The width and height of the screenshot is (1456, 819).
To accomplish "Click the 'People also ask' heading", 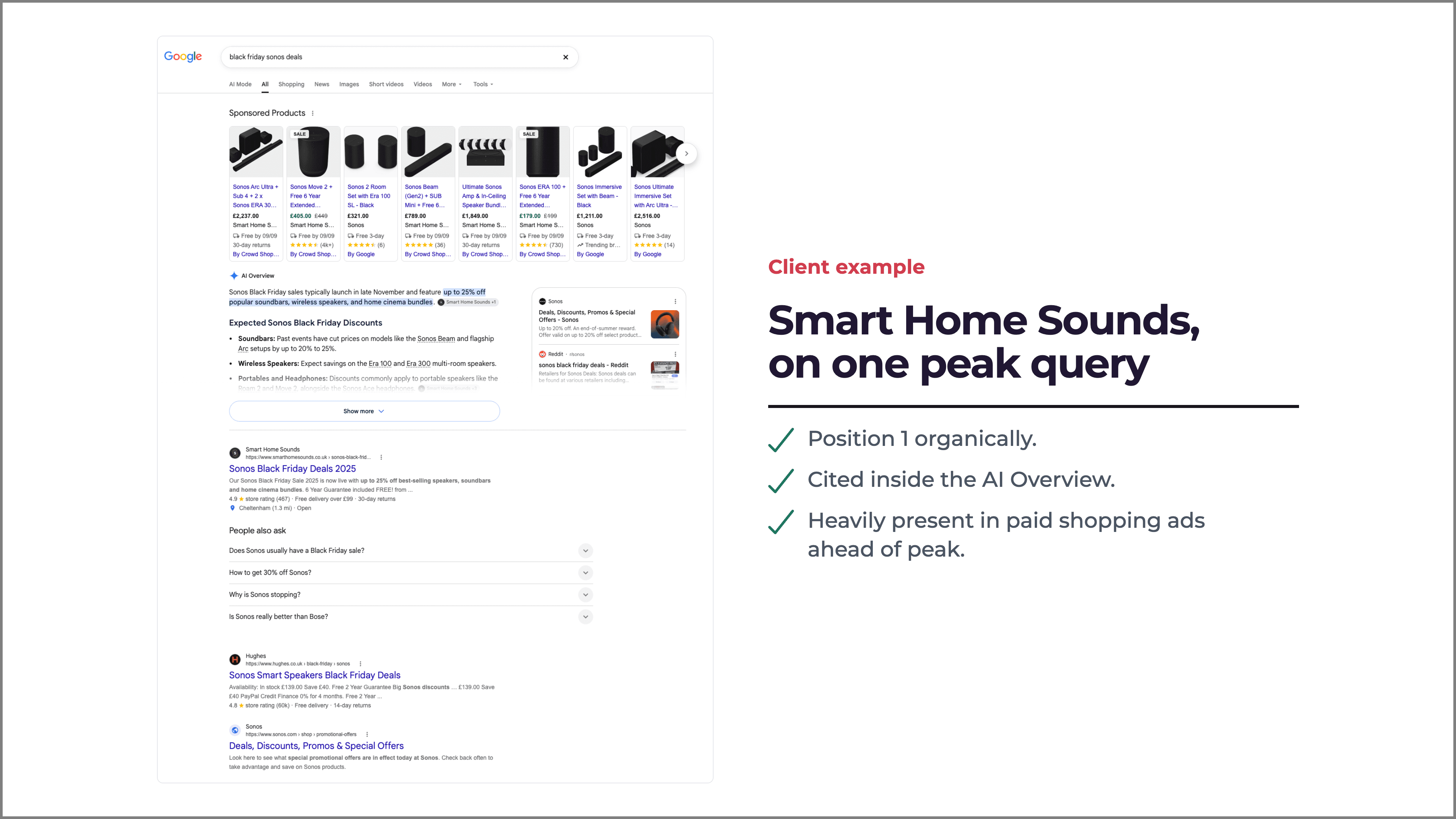I will (x=257, y=530).
